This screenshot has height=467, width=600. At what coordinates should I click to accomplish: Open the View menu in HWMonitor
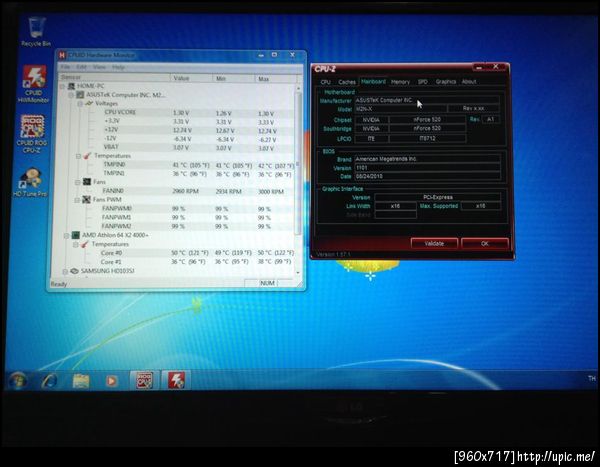pyautogui.click(x=99, y=67)
